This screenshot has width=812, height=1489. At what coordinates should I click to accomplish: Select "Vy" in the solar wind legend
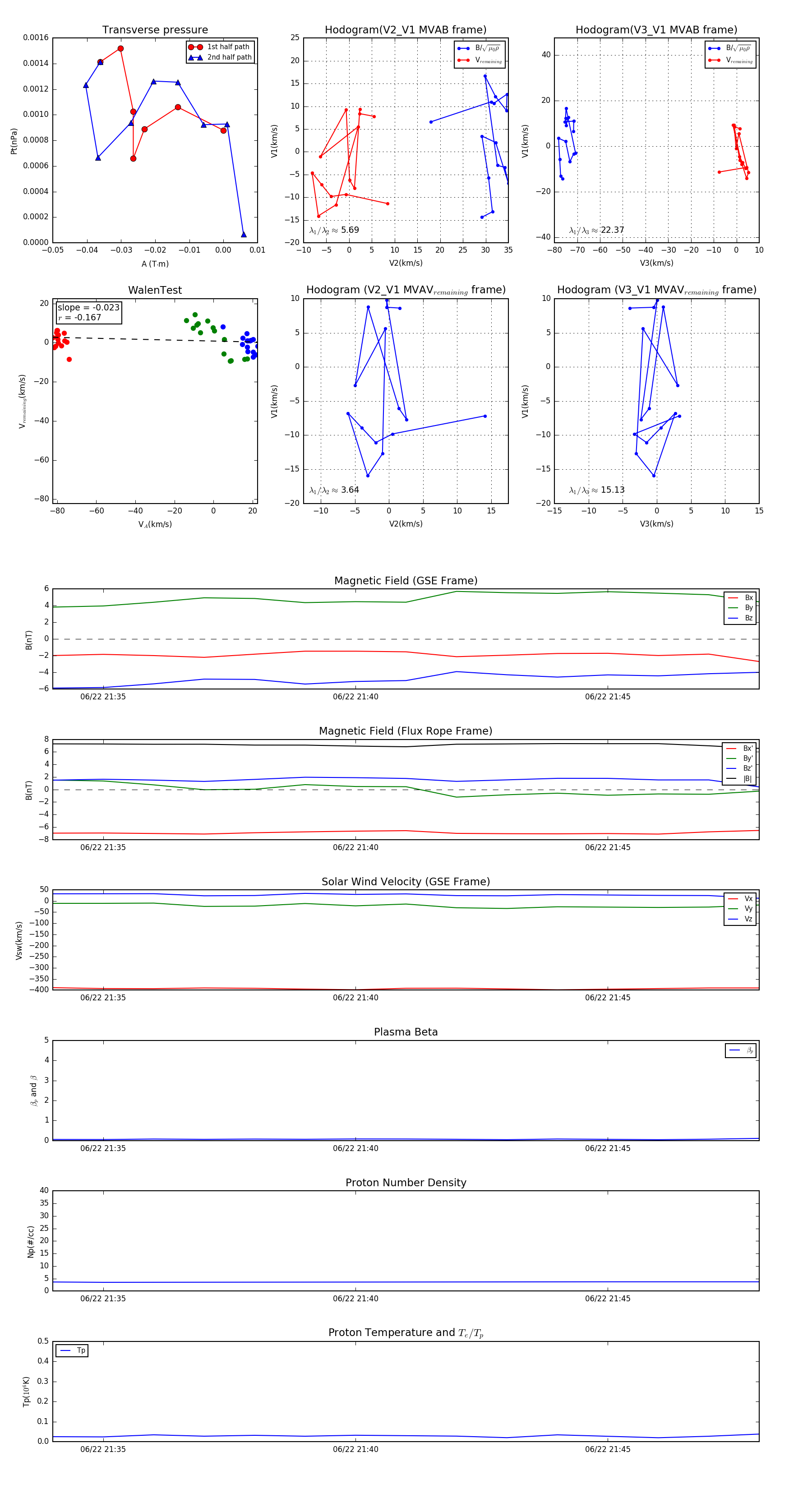[740, 909]
